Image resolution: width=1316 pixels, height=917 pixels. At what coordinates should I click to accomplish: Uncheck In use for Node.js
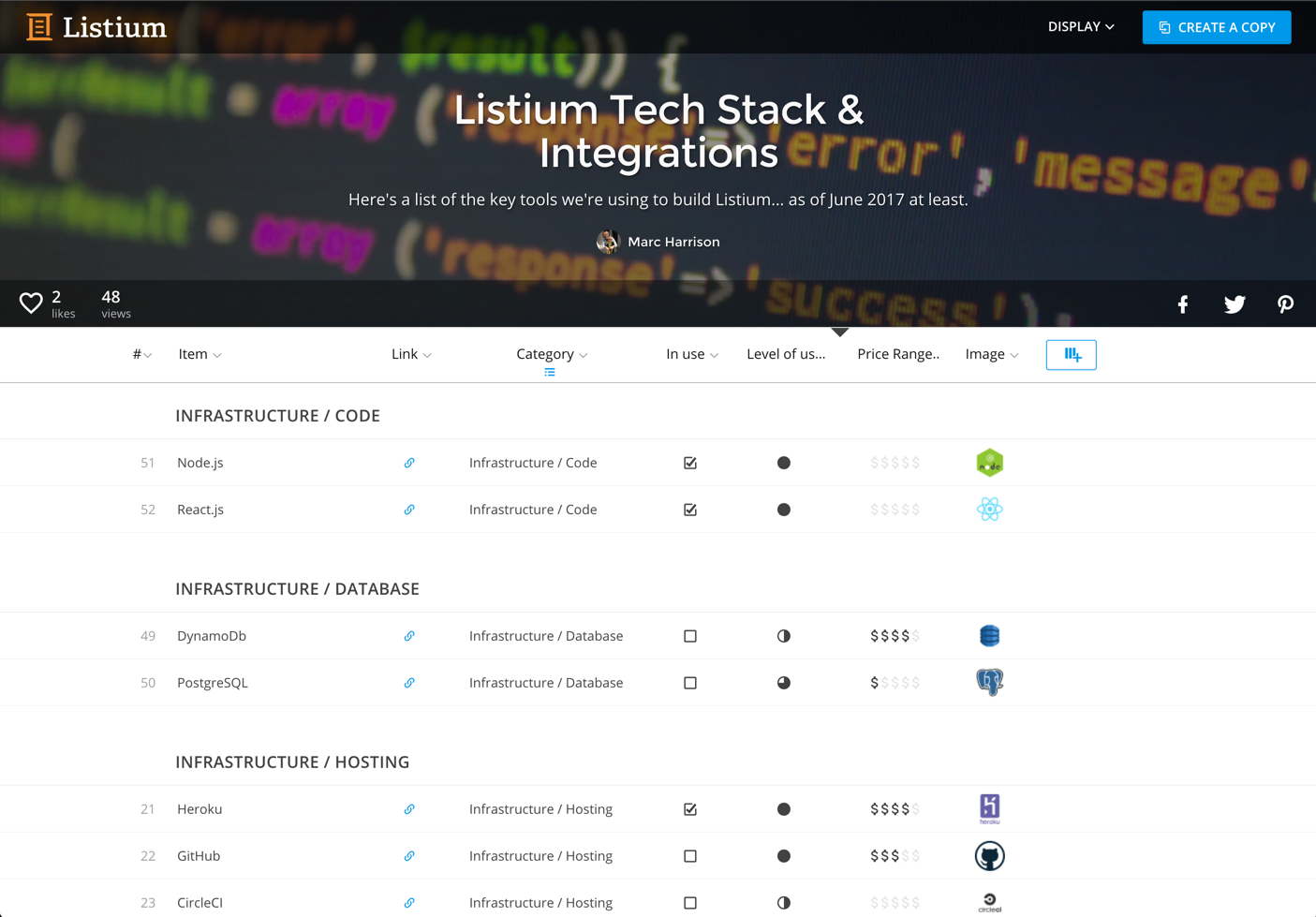(690, 463)
